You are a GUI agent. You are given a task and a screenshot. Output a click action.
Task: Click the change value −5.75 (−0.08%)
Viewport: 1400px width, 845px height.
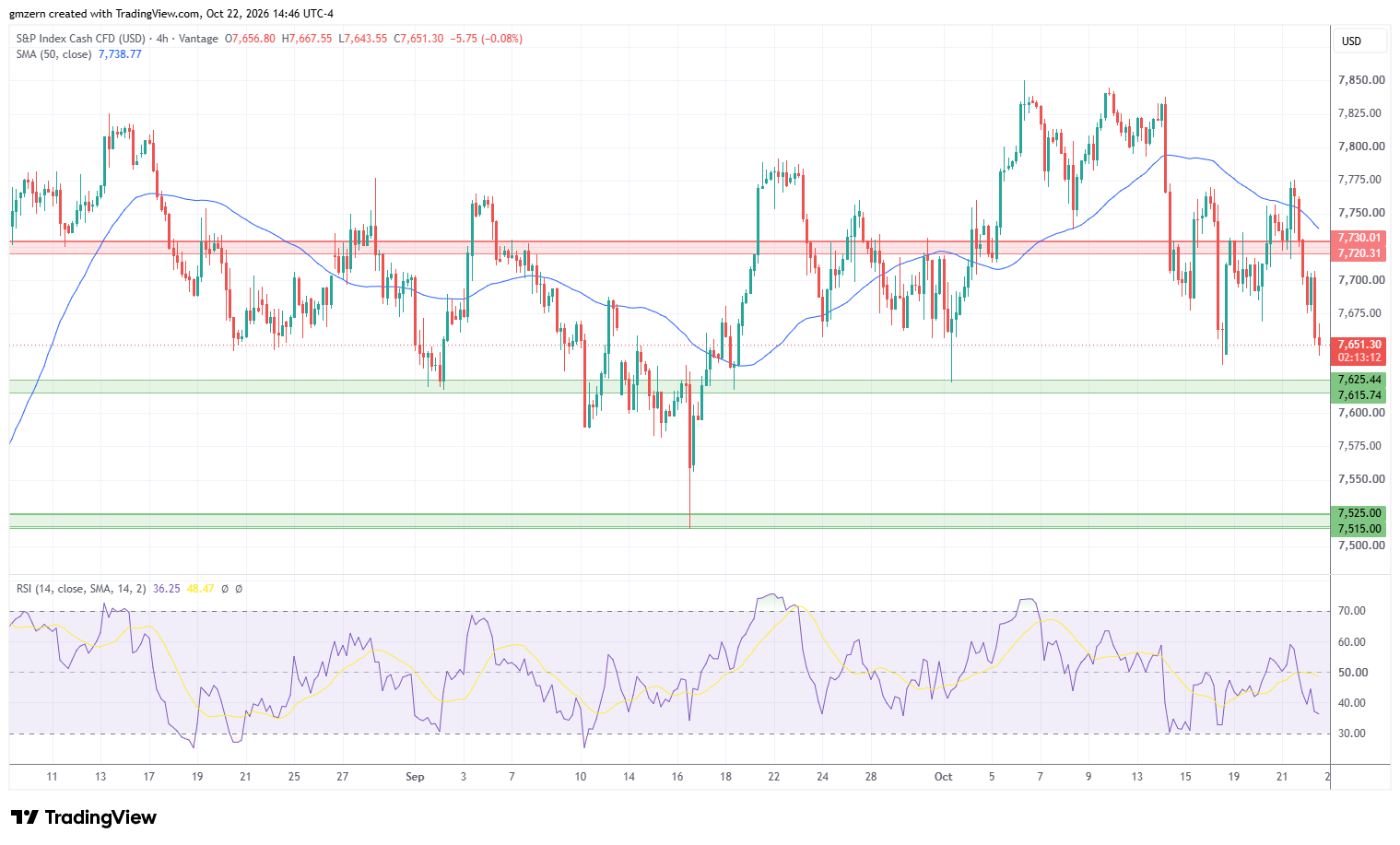point(487,39)
